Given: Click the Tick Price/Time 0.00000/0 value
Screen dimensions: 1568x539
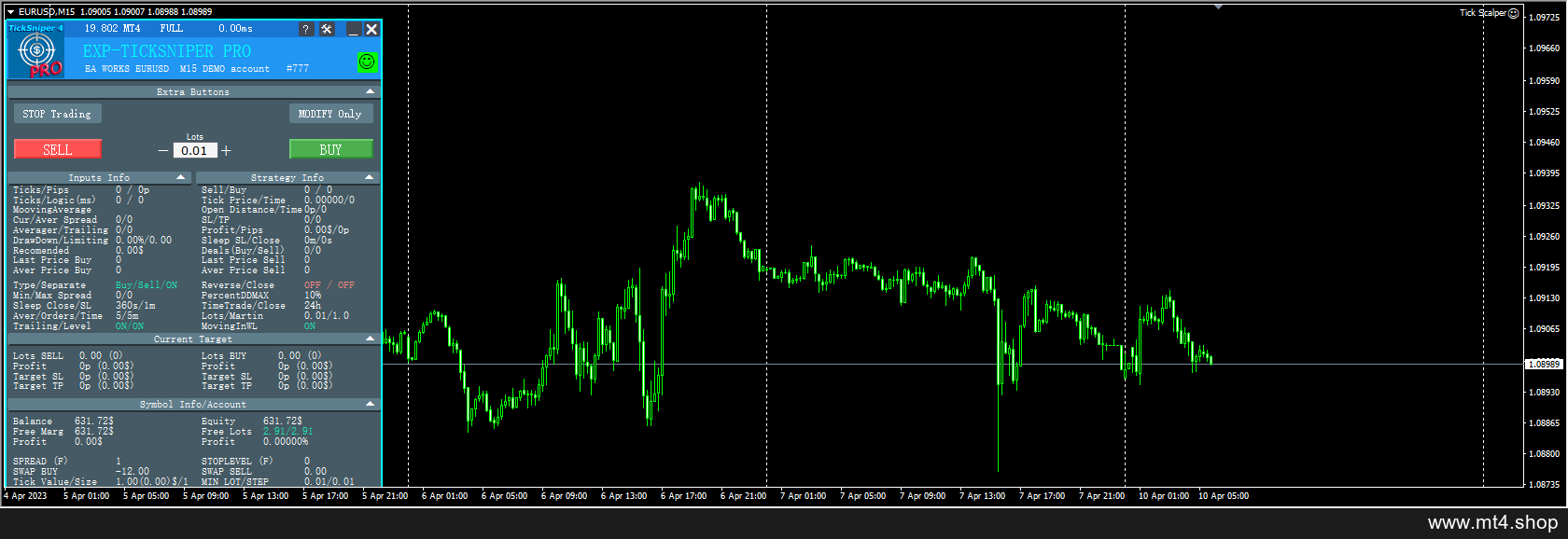Looking at the screenshot, I should tap(329, 200).
